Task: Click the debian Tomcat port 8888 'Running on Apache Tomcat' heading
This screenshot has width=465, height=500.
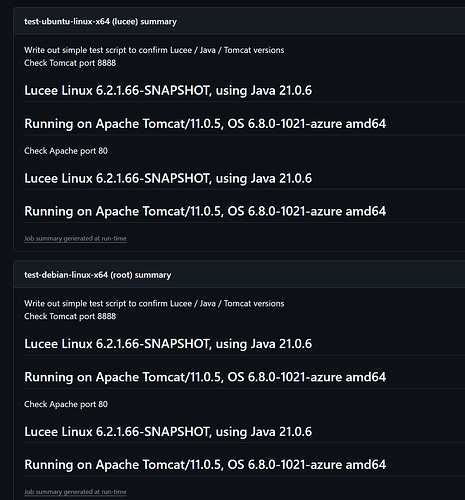Action: click(205, 377)
